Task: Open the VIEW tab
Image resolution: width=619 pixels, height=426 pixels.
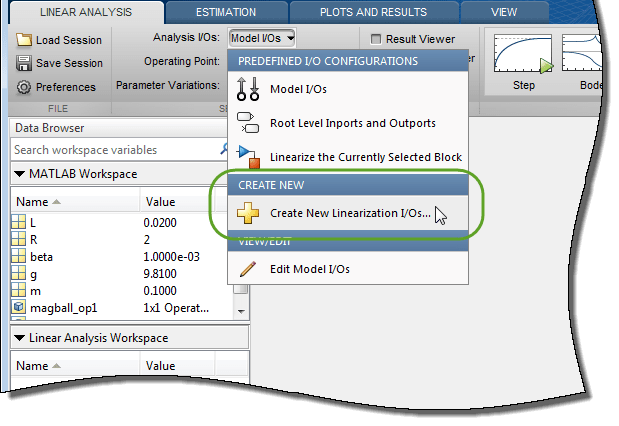Action: click(504, 12)
